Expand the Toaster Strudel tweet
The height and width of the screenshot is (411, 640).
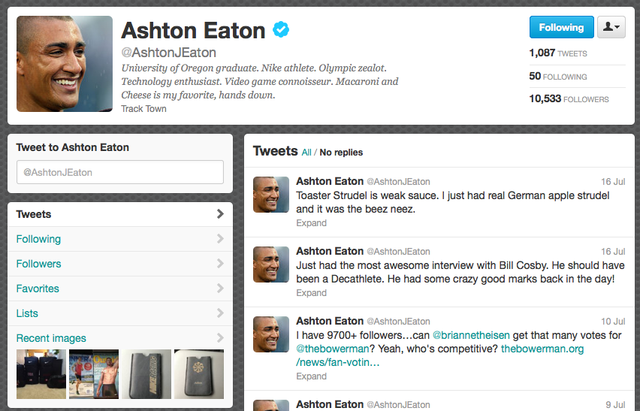(311, 223)
